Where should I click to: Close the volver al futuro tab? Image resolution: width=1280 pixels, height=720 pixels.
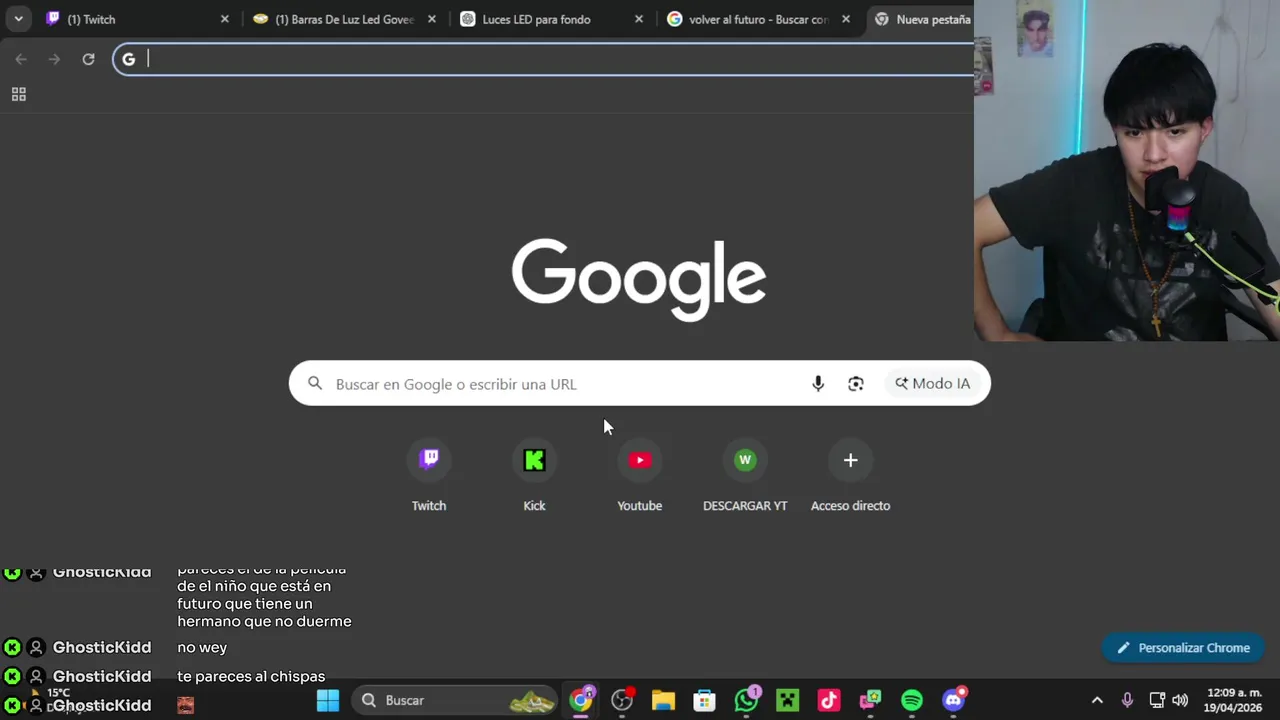(x=846, y=19)
